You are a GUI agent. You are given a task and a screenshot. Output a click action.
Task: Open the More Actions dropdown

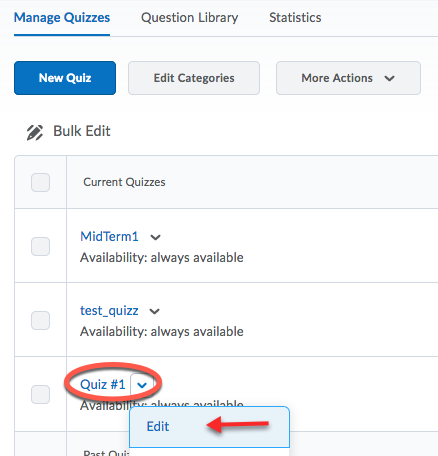coord(348,78)
